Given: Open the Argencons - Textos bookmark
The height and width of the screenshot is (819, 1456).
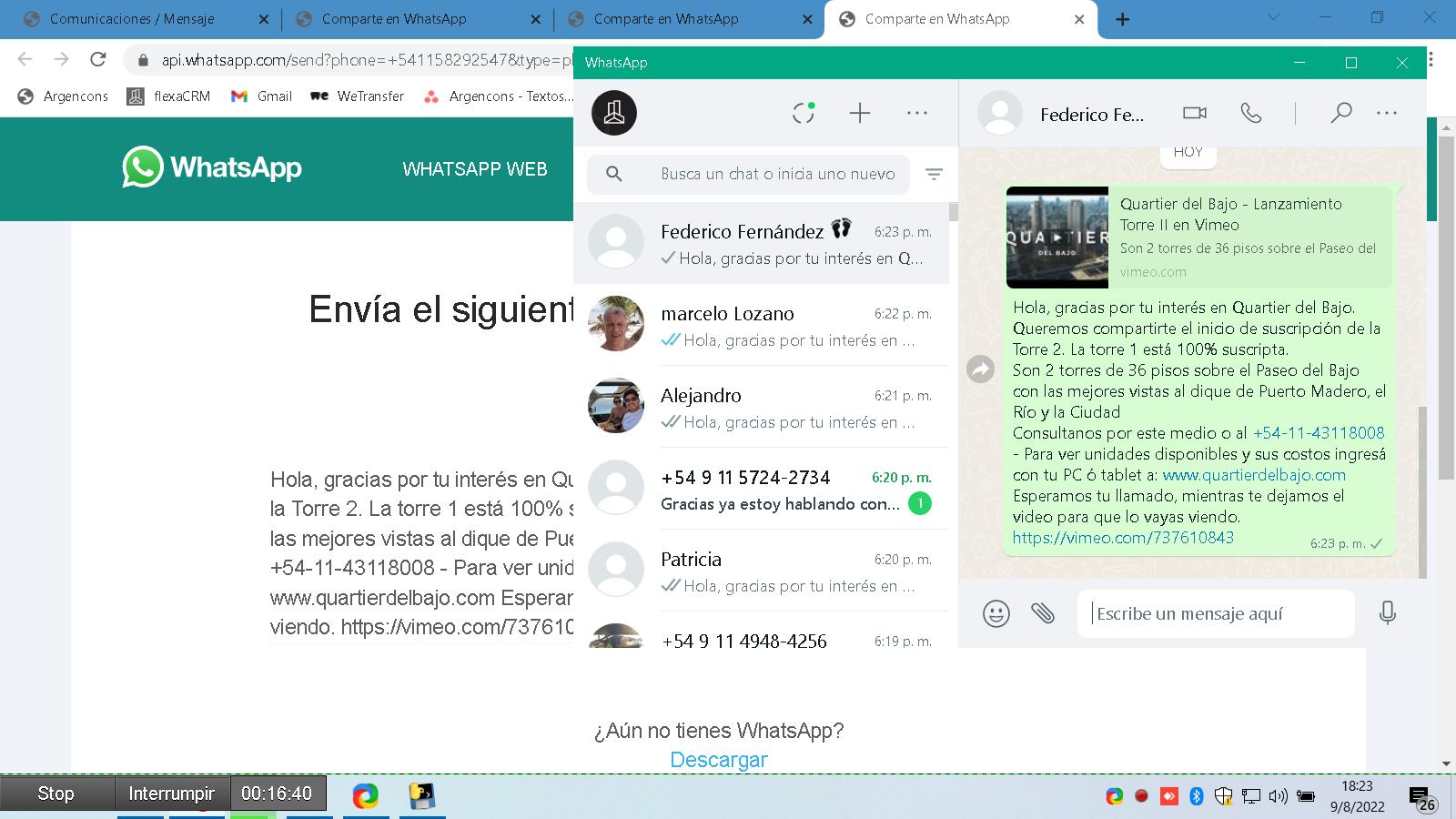Looking at the screenshot, I should pos(499,96).
